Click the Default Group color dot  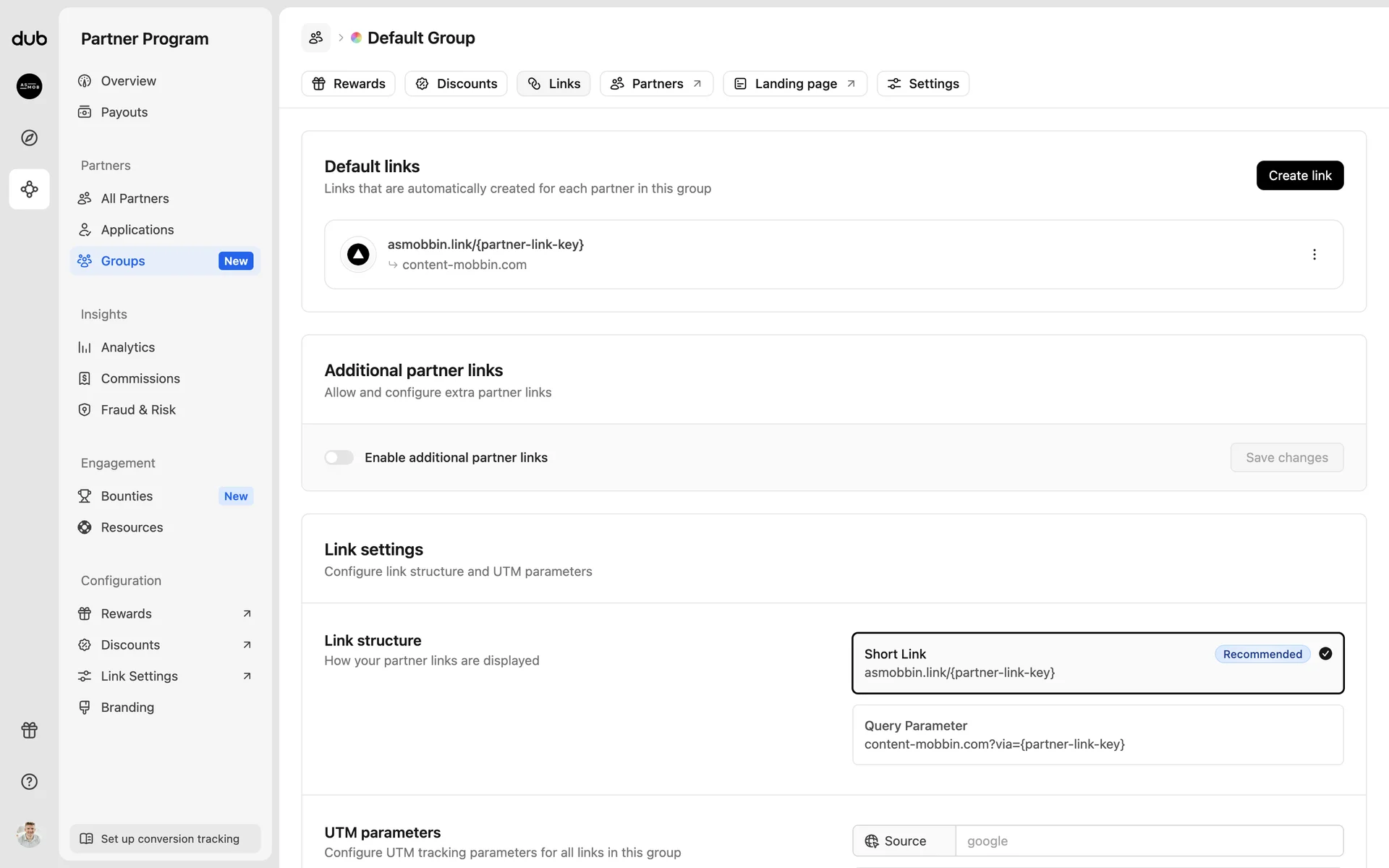point(356,38)
